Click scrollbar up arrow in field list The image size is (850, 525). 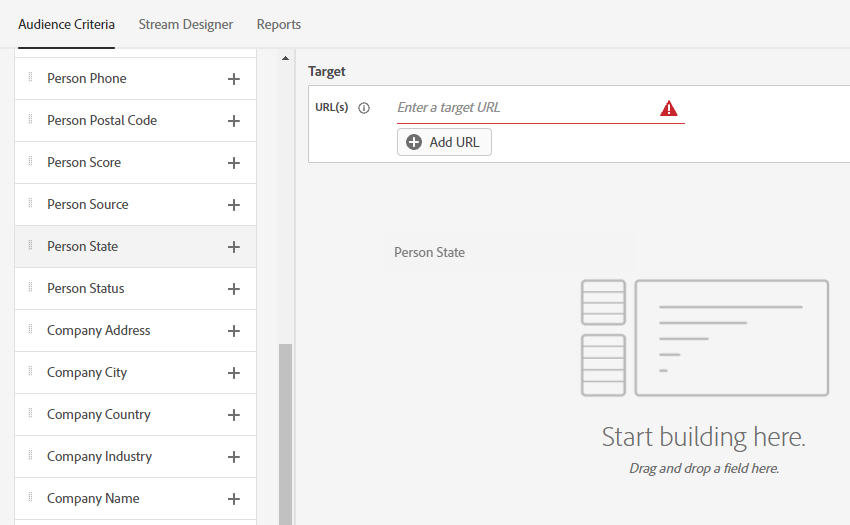coord(285,59)
